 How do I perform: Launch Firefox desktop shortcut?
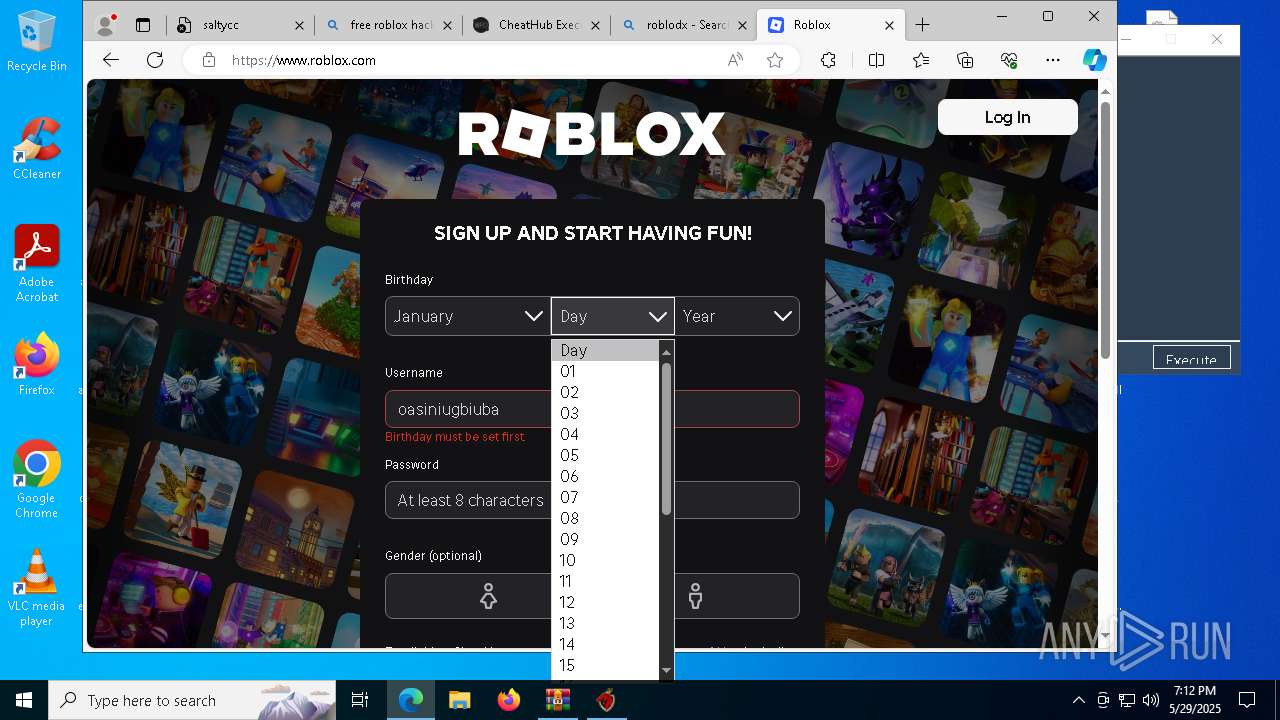pyautogui.click(x=37, y=364)
